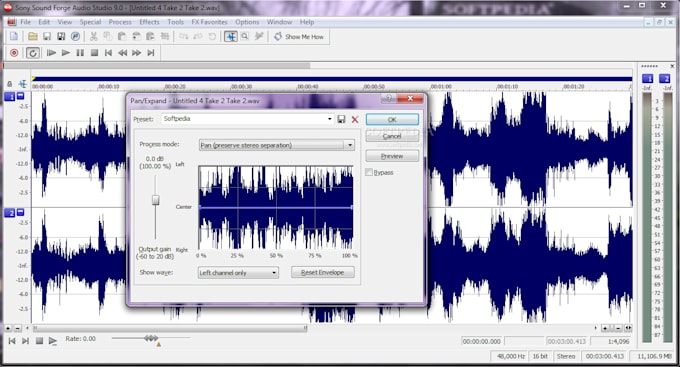Start recording with the red Record button
Viewport: 680px width, 367px height.
tap(14, 53)
